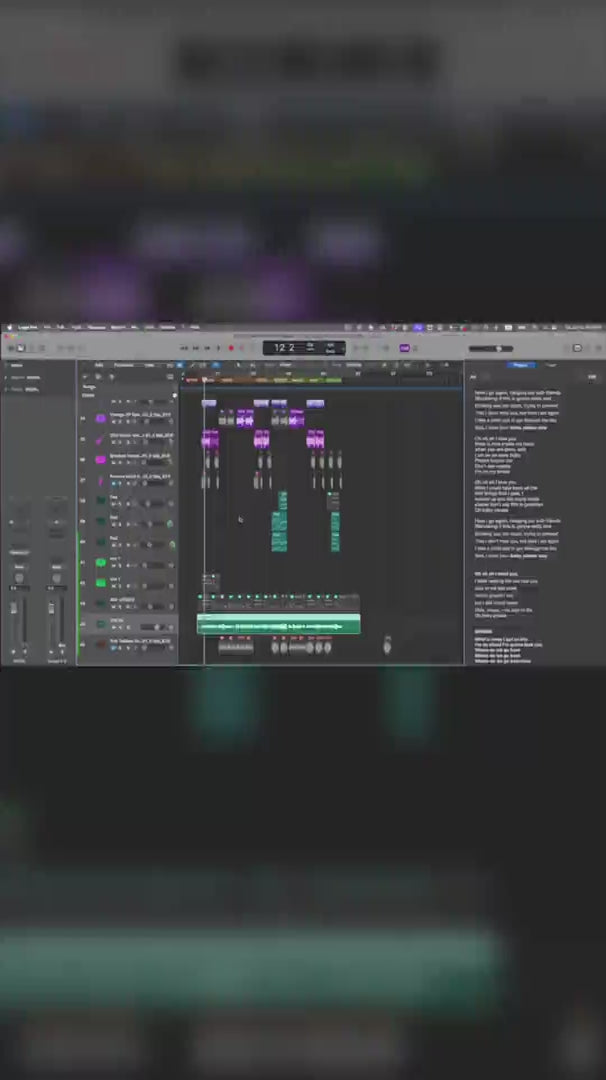
Task: Mute the Vintage EP track
Action: coord(114,423)
